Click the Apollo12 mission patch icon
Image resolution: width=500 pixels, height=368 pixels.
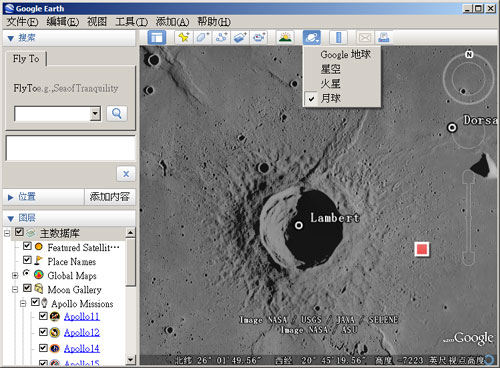[x=55, y=332]
